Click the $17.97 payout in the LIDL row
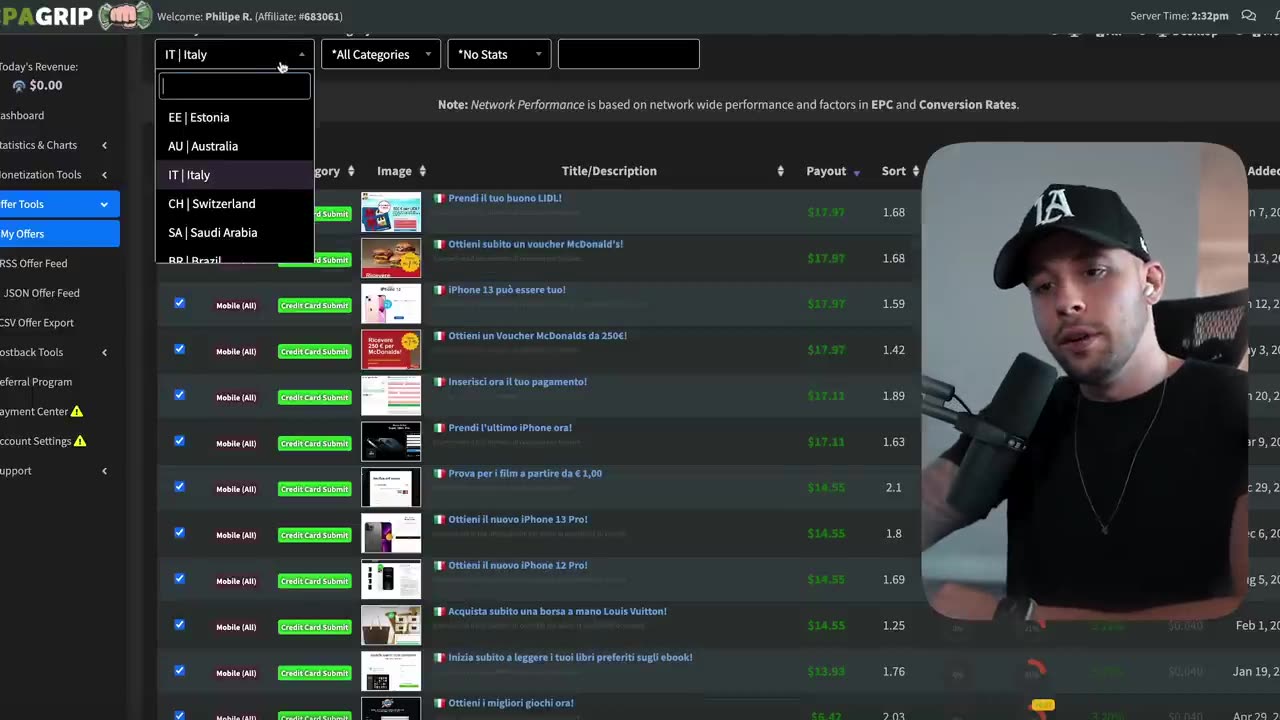Viewport: 1280px width, 720px height. pyautogui.click(x=826, y=212)
